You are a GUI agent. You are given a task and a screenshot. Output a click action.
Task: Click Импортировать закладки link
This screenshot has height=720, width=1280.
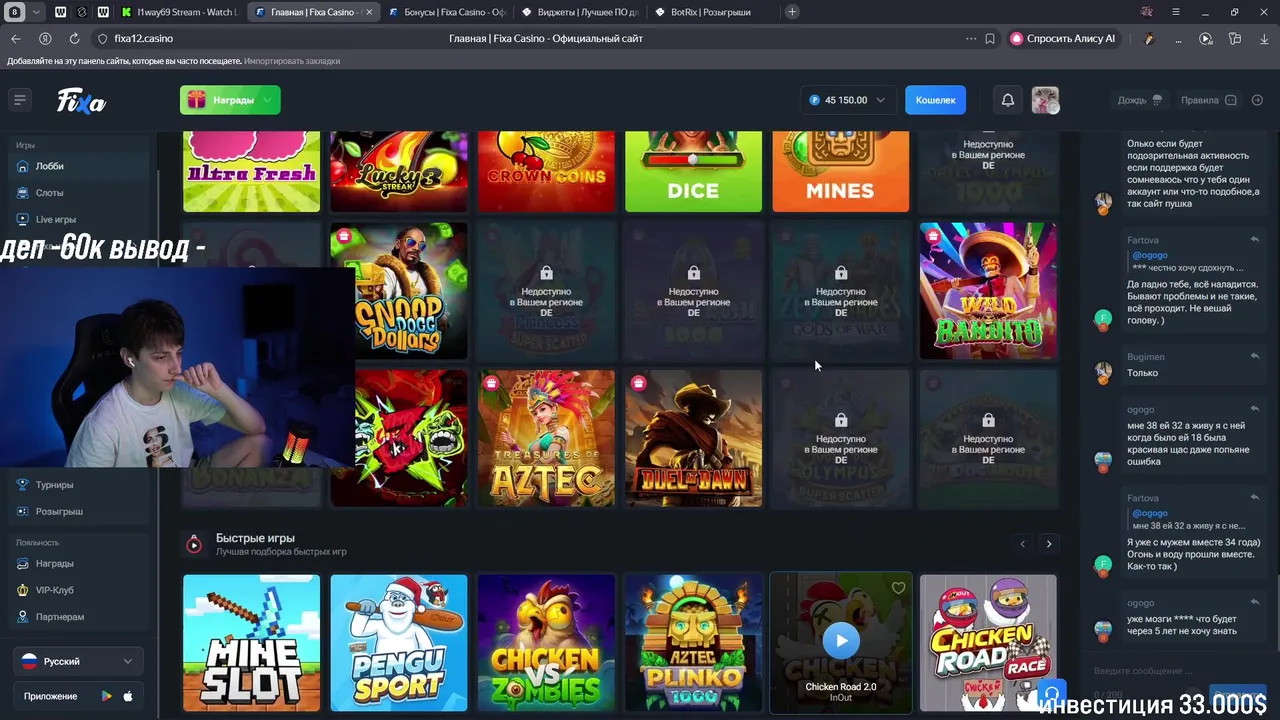292,61
